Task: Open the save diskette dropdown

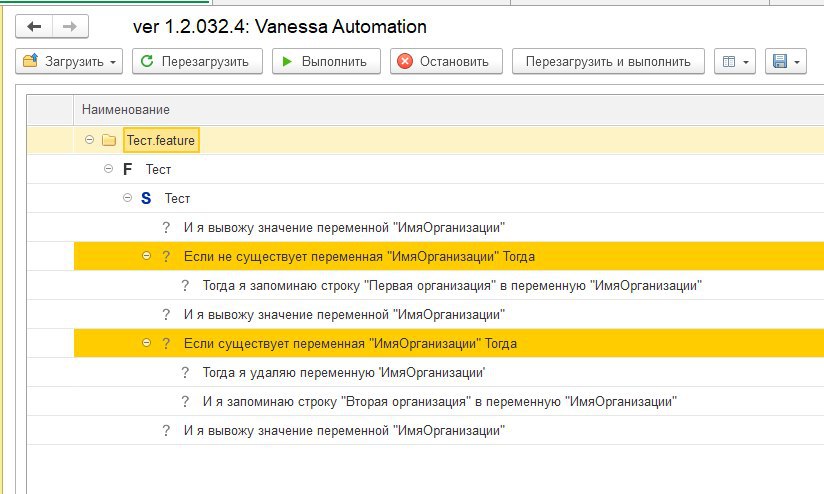Action: click(x=786, y=61)
